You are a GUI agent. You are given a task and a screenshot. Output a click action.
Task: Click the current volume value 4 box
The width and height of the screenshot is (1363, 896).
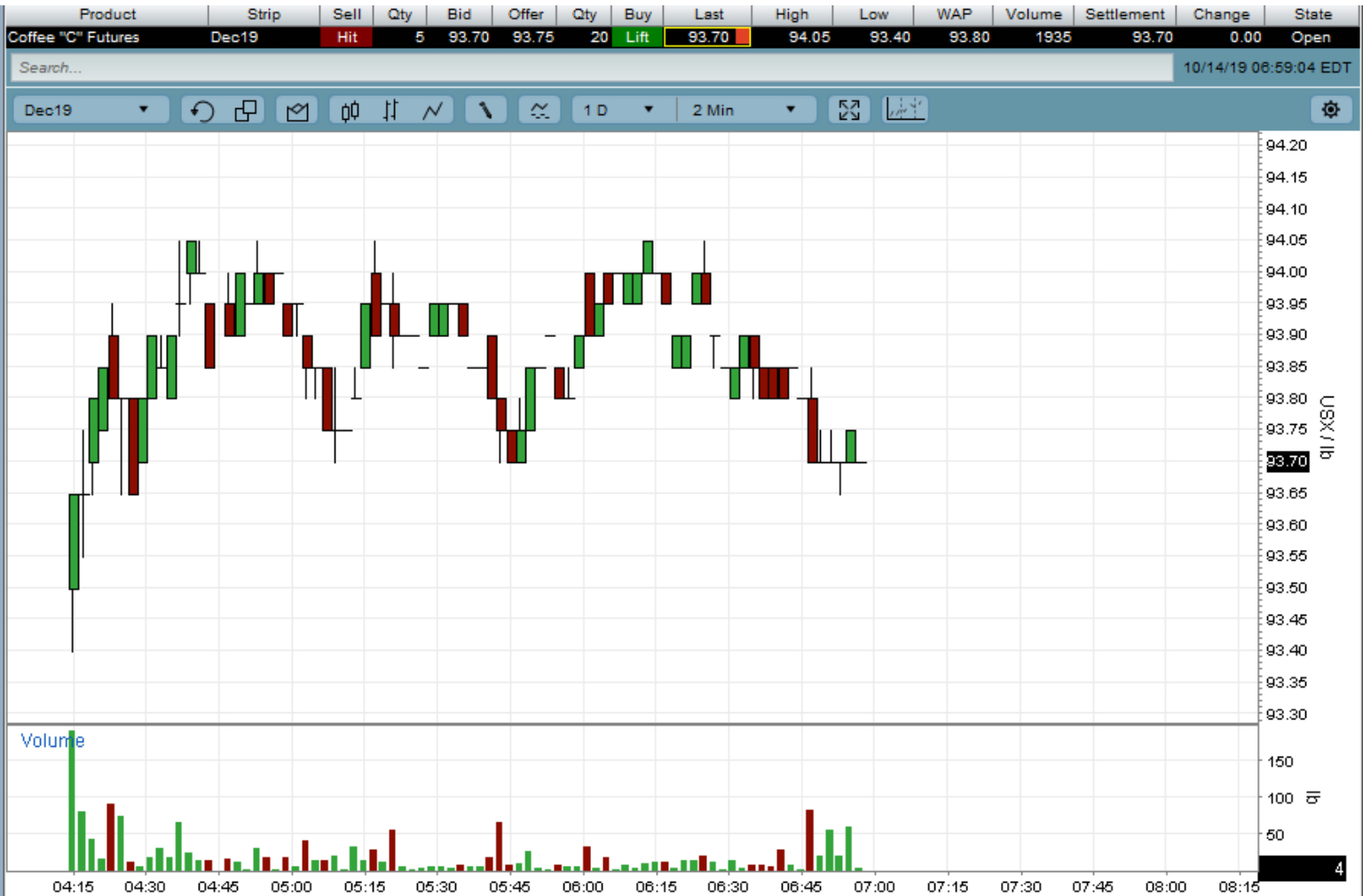click(x=1303, y=868)
